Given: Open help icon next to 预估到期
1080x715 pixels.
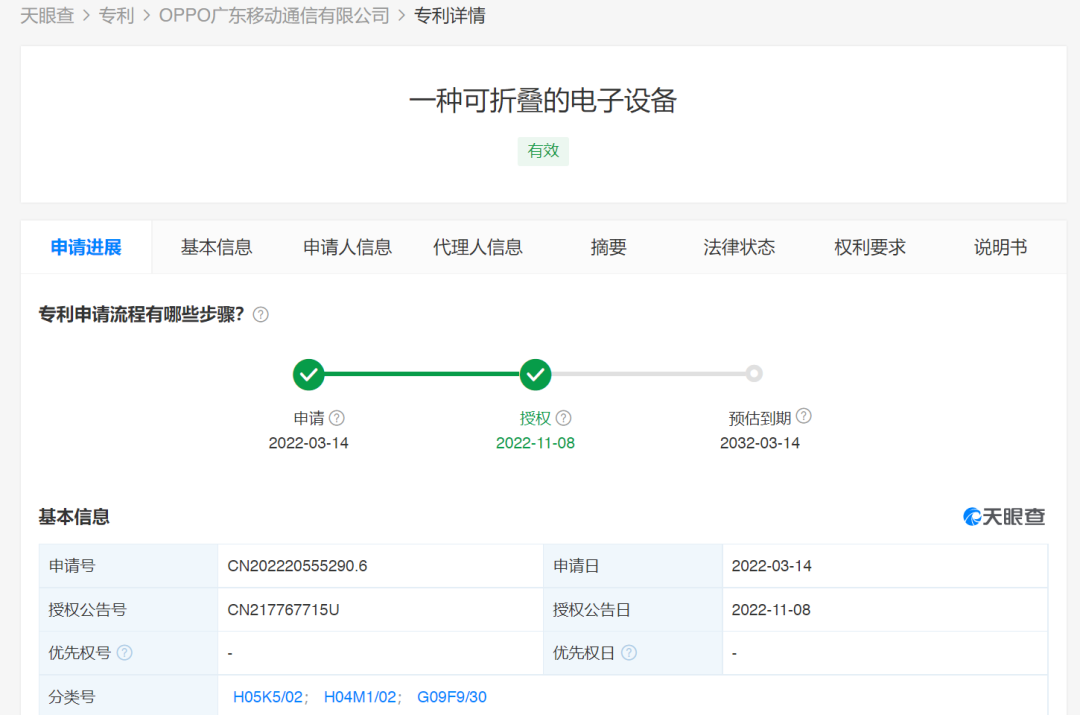Looking at the screenshot, I should 803,416.
